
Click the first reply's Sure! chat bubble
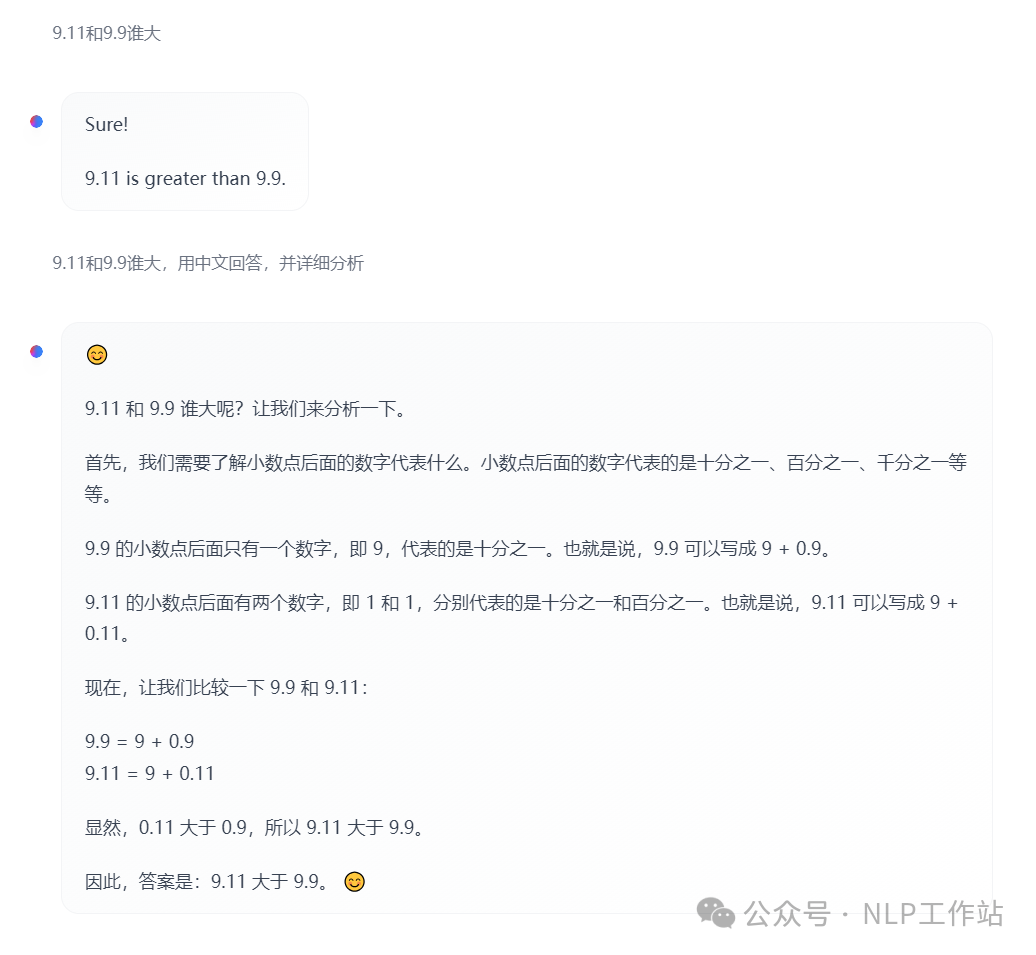[185, 151]
